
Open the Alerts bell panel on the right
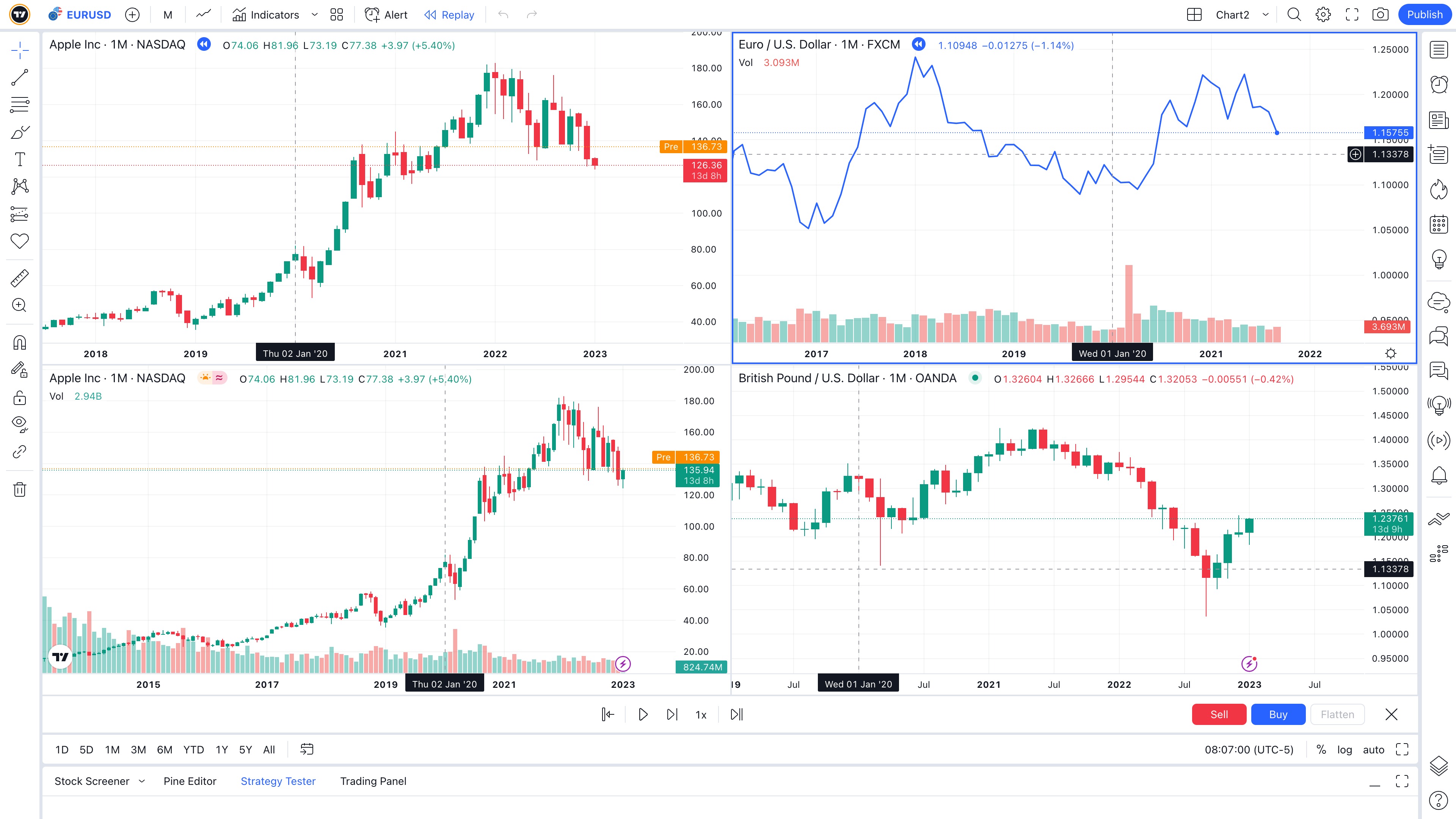pos(1439,475)
